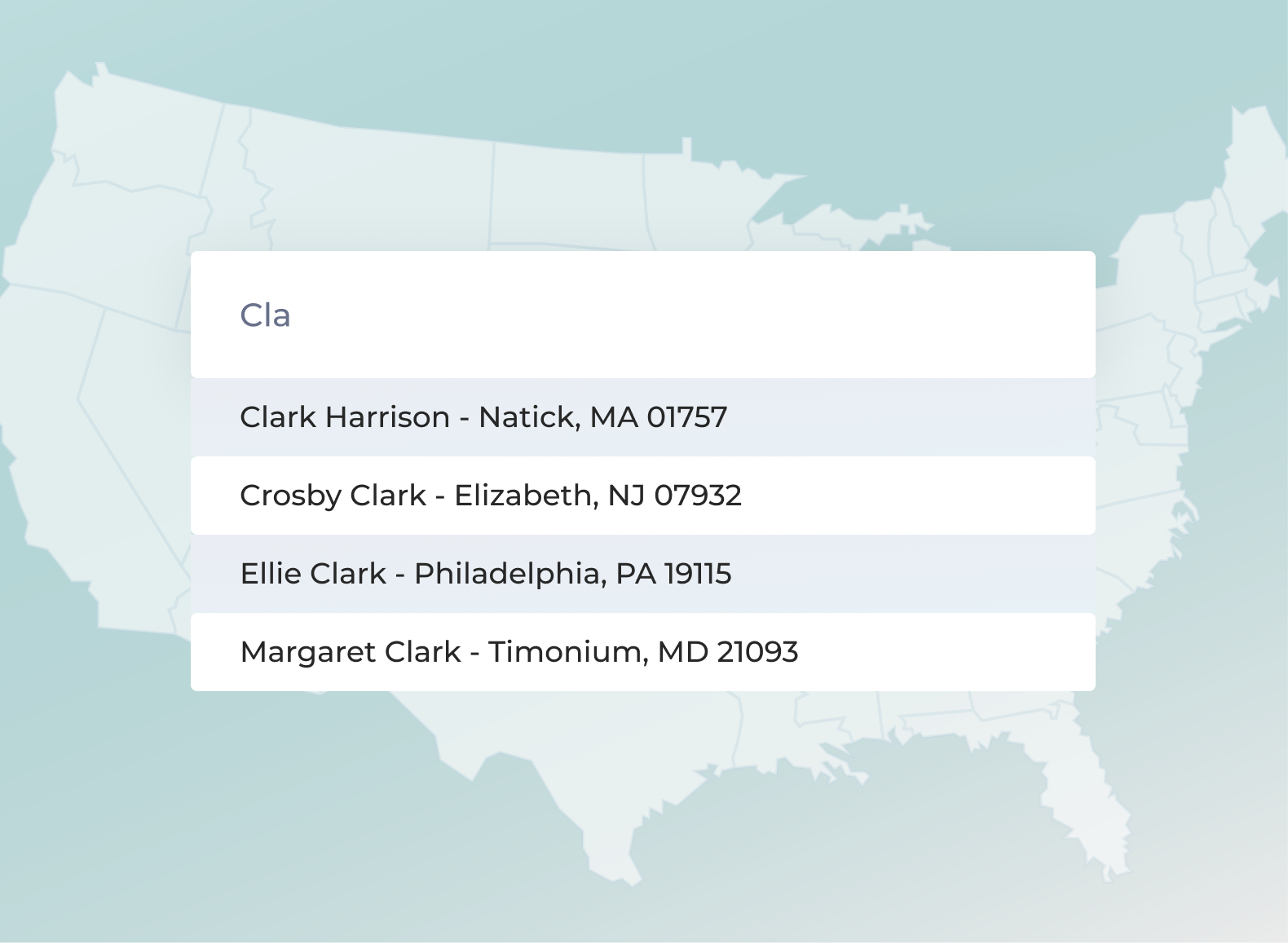The width and height of the screenshot is (1288, 943).
Task: Open the result with zip code 21093
Action: coord(642,652)
